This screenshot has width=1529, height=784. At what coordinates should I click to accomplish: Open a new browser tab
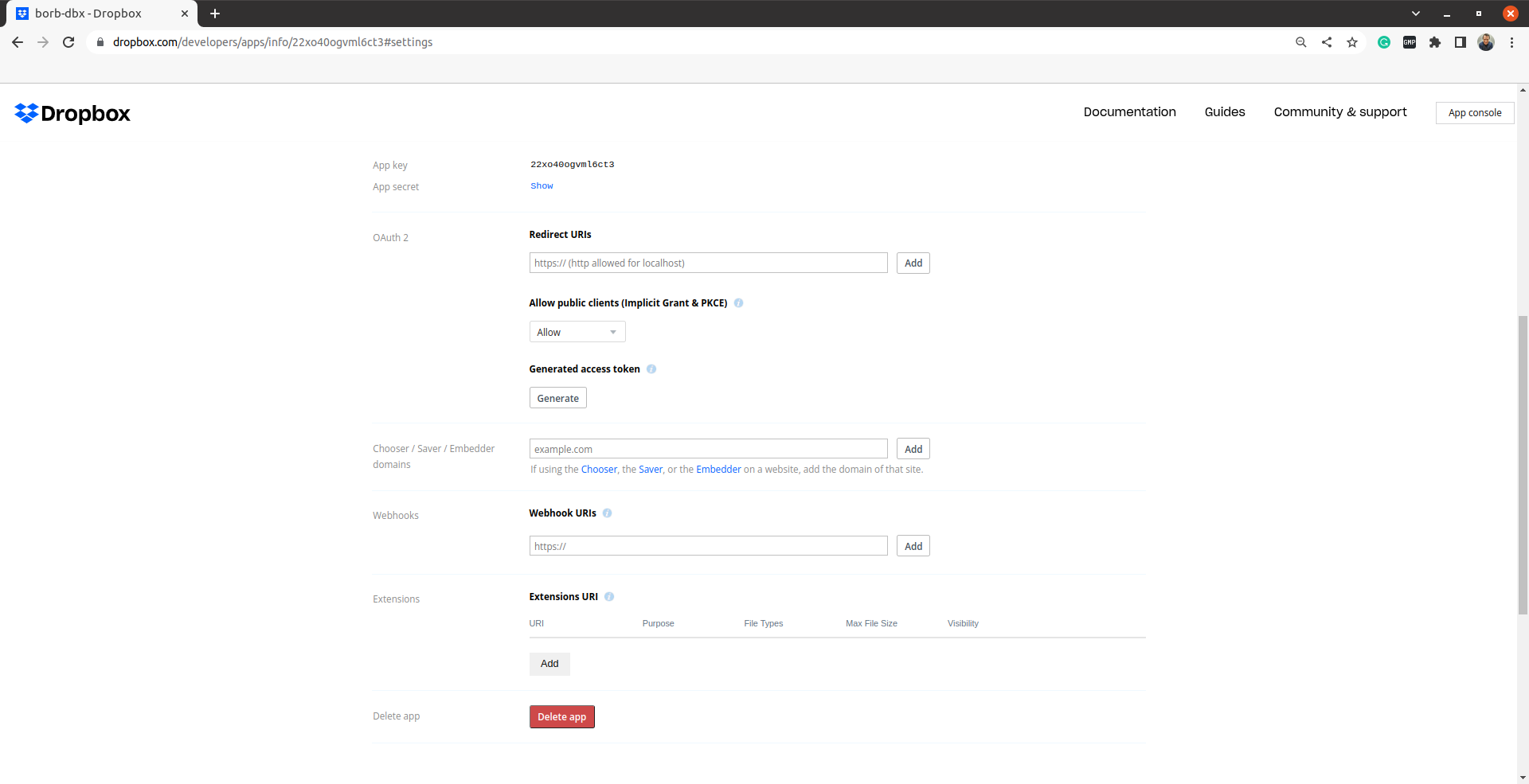coord(215,14)
